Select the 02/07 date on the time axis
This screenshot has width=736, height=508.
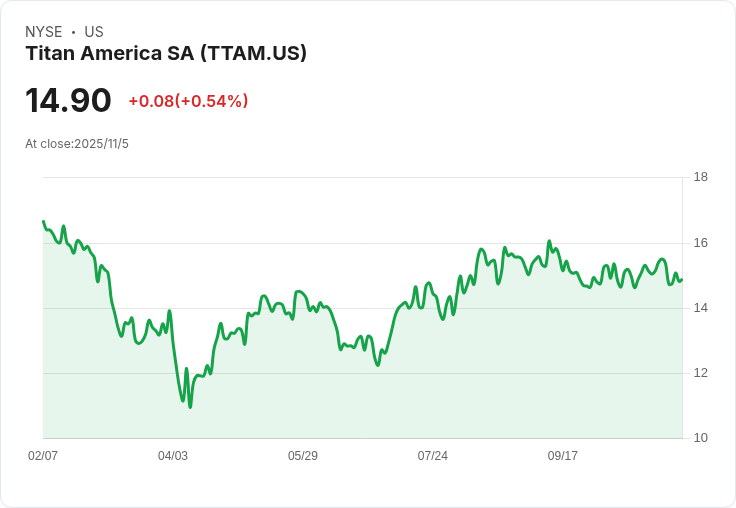[43, 456]
